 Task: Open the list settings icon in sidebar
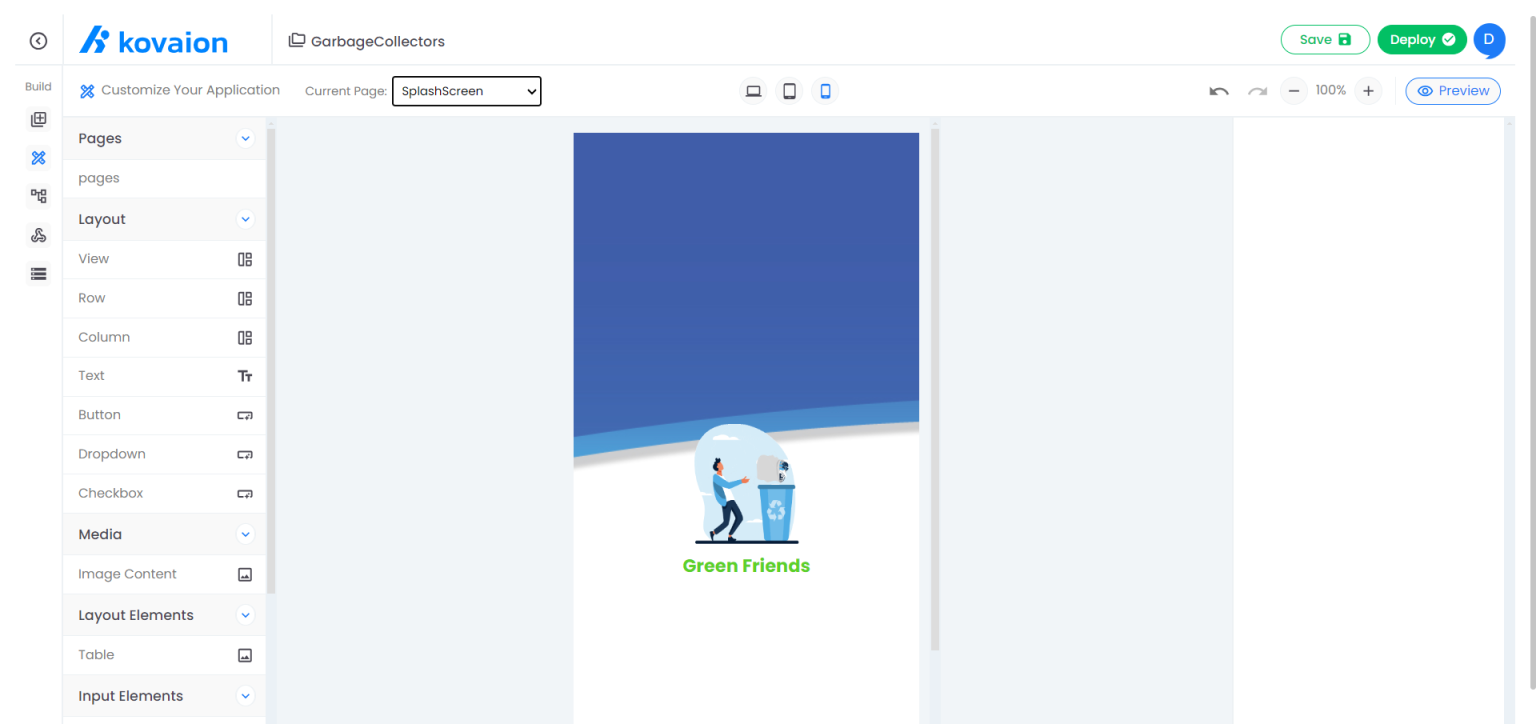38,273
